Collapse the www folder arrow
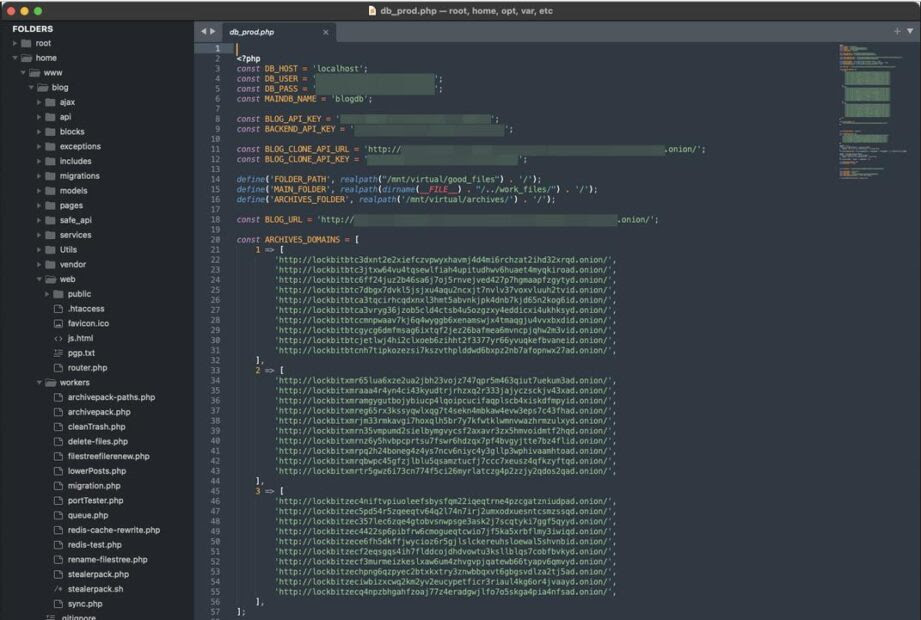Image resolution: width=921 pixels, height=620 pixels. [x=23, y=73]
